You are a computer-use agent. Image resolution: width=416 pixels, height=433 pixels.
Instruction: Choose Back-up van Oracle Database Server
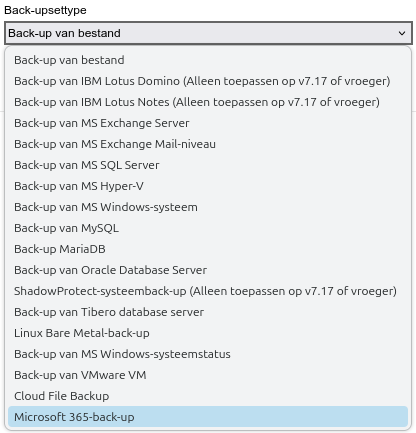coord(208,270)
